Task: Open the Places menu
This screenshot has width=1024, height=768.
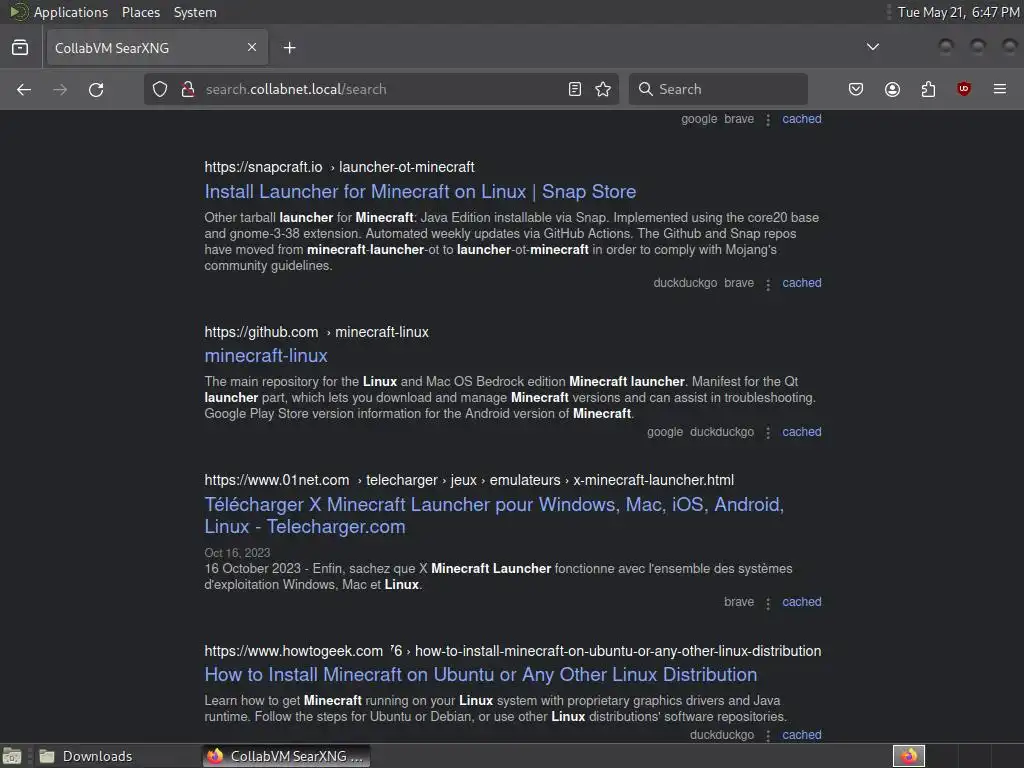Action: [x=140, y=12]
